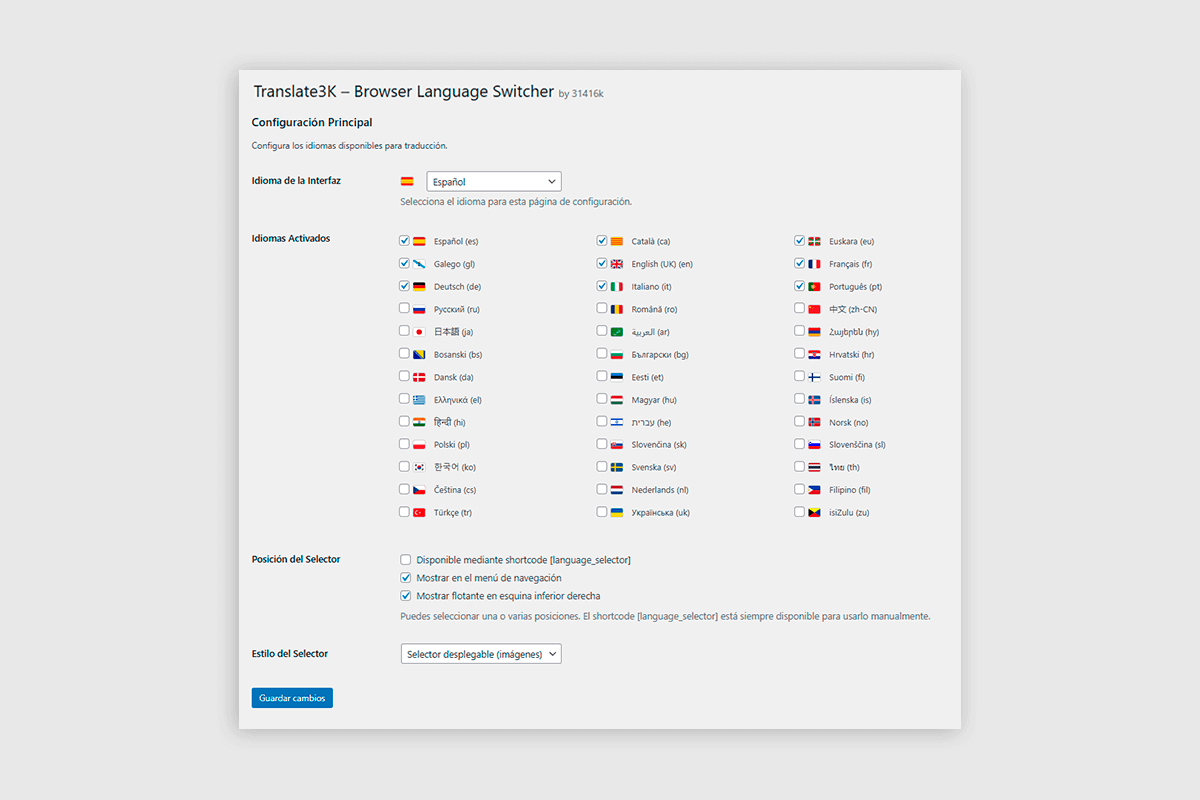Enable the shortcode [language_selector] position option
Image resolution: width=1200 pixels, height=800 pixels.
pos(406,559)
